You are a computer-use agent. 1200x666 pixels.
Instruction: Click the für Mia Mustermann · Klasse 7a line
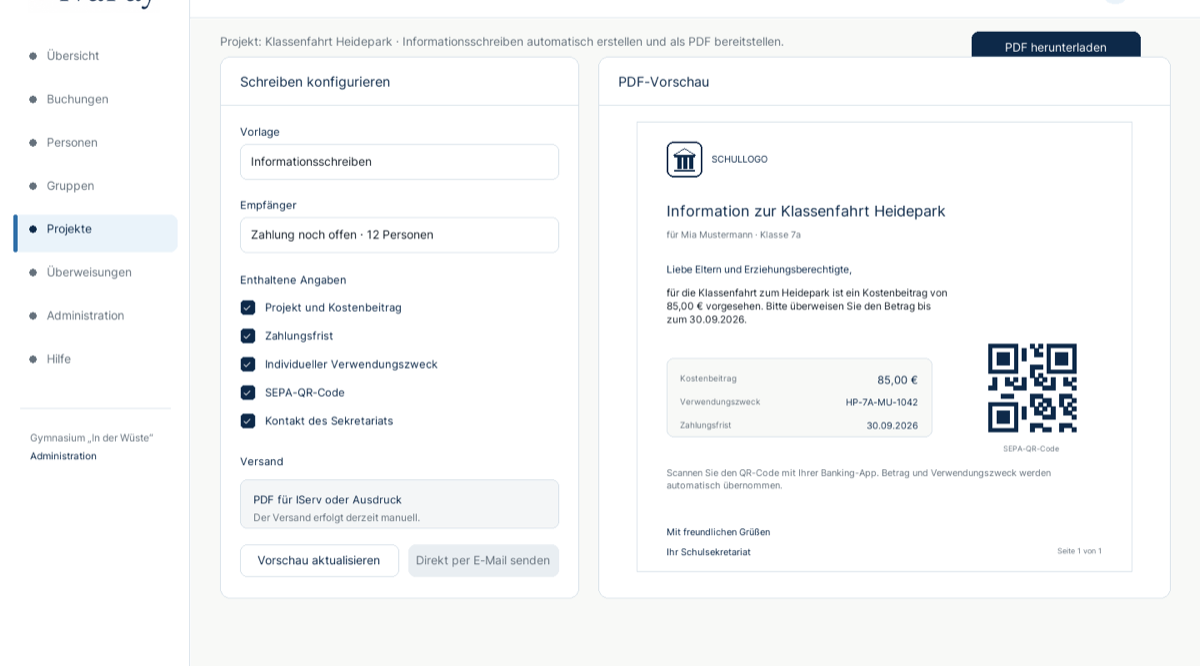(734, 235)
